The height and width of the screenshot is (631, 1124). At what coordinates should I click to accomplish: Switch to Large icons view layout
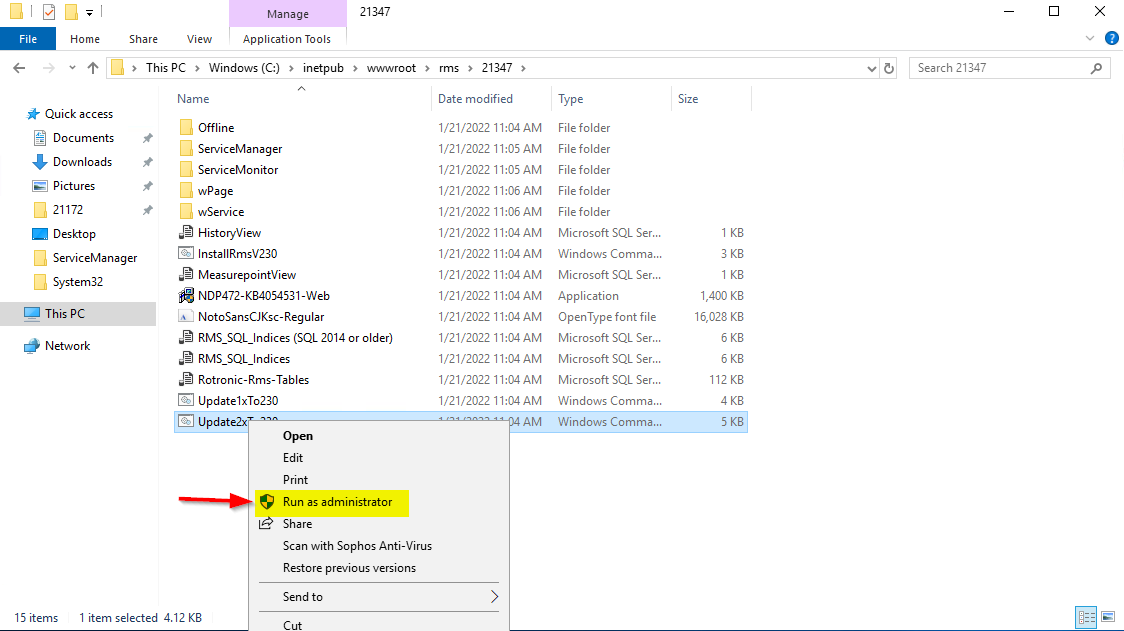1108,617
